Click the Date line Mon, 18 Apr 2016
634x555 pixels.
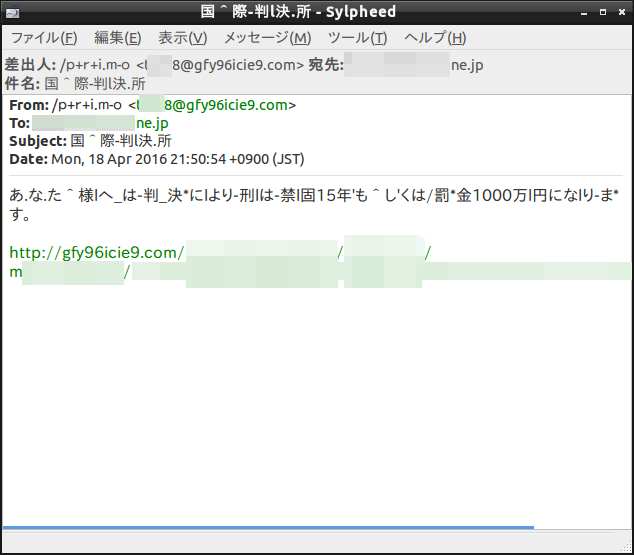[157, 159]
